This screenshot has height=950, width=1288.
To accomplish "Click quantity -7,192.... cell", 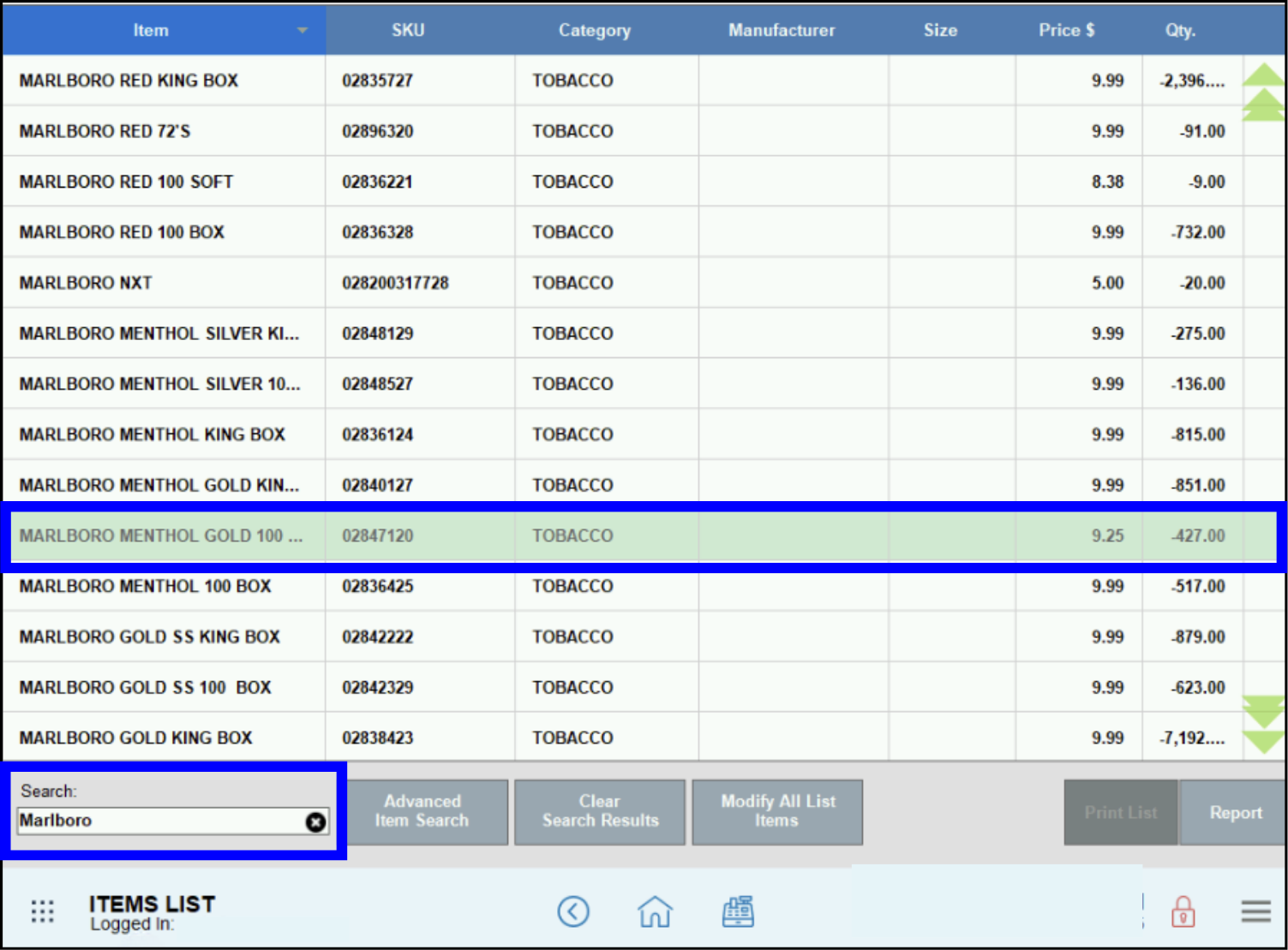I will tap(1192, 738).
